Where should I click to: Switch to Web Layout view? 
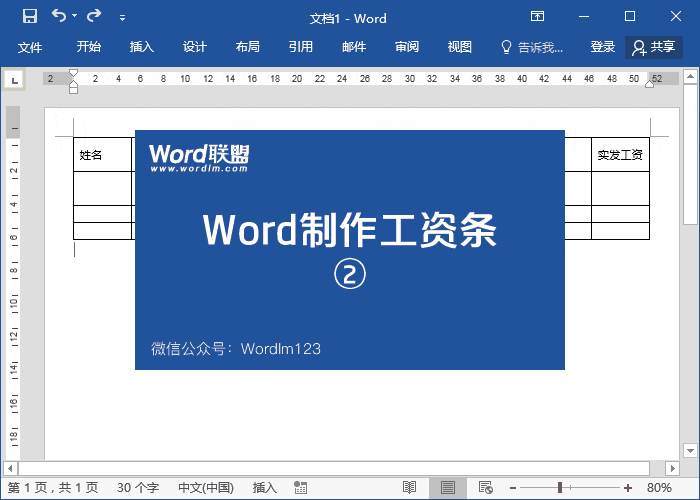click(x=485, y=488)
